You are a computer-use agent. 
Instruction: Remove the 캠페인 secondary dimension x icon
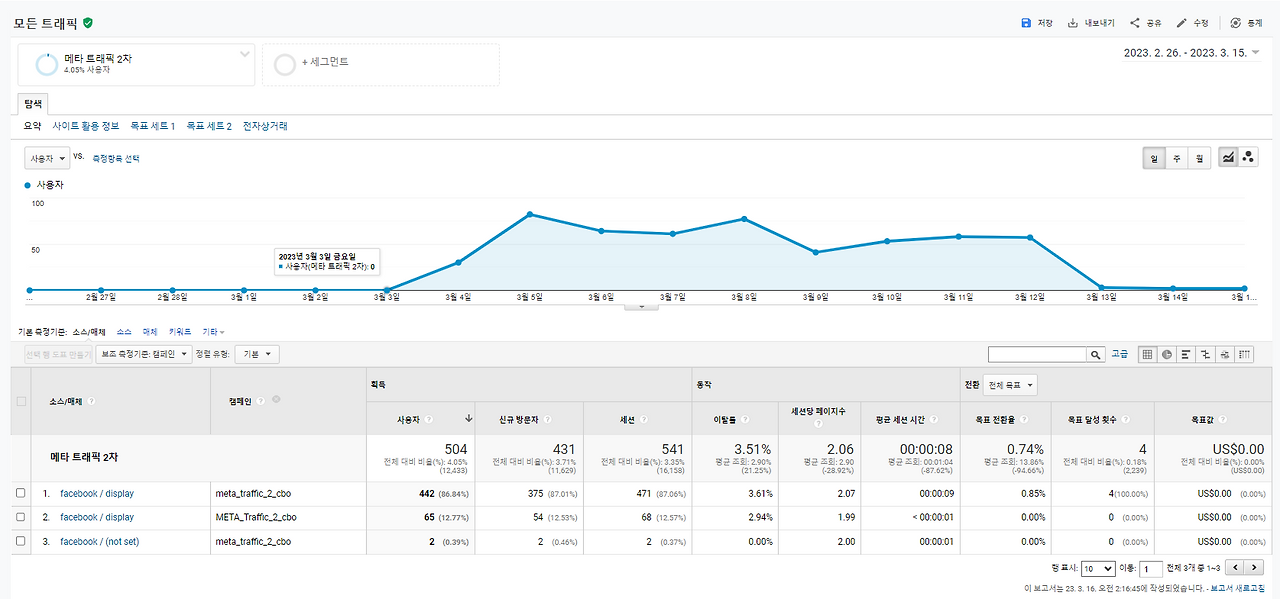(x=276, y=399)
